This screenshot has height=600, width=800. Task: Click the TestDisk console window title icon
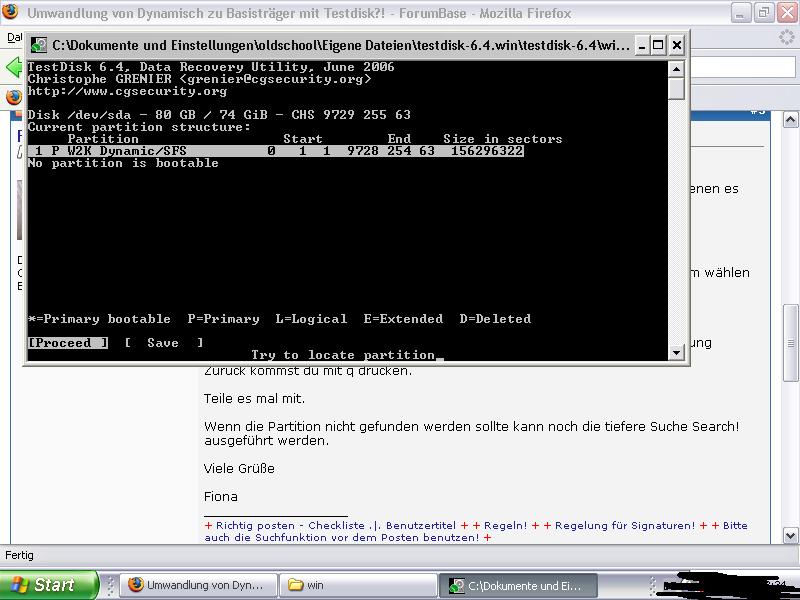[x=39, y=45]
